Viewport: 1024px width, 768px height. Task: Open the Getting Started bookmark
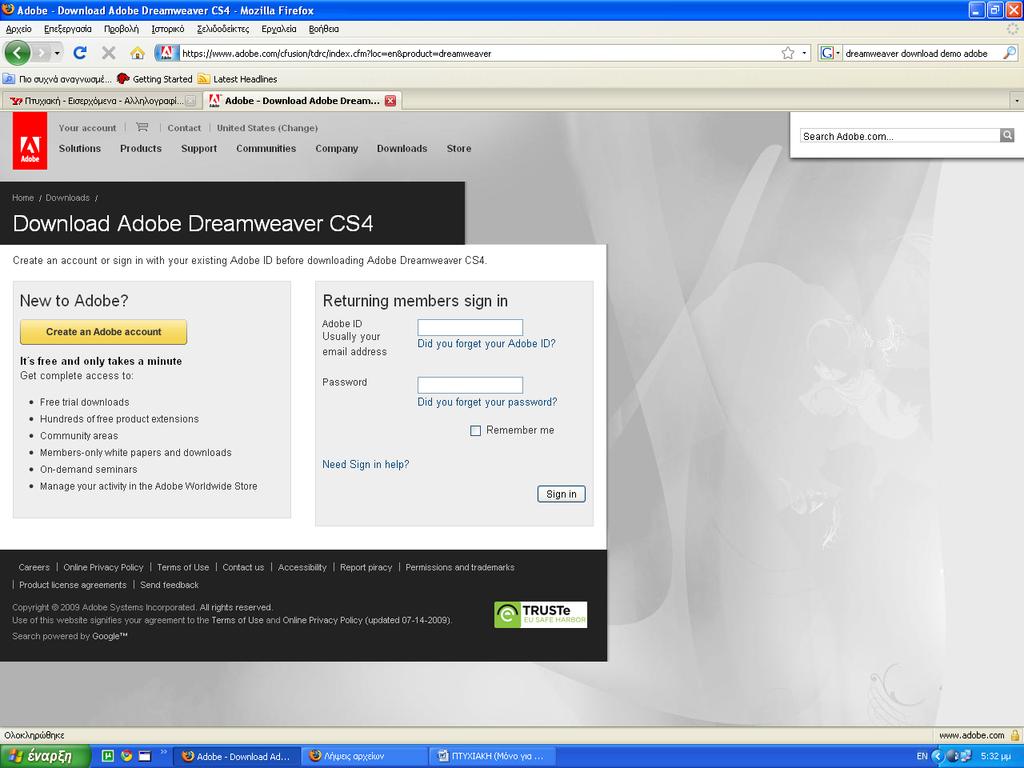click(x=155, y=79)
